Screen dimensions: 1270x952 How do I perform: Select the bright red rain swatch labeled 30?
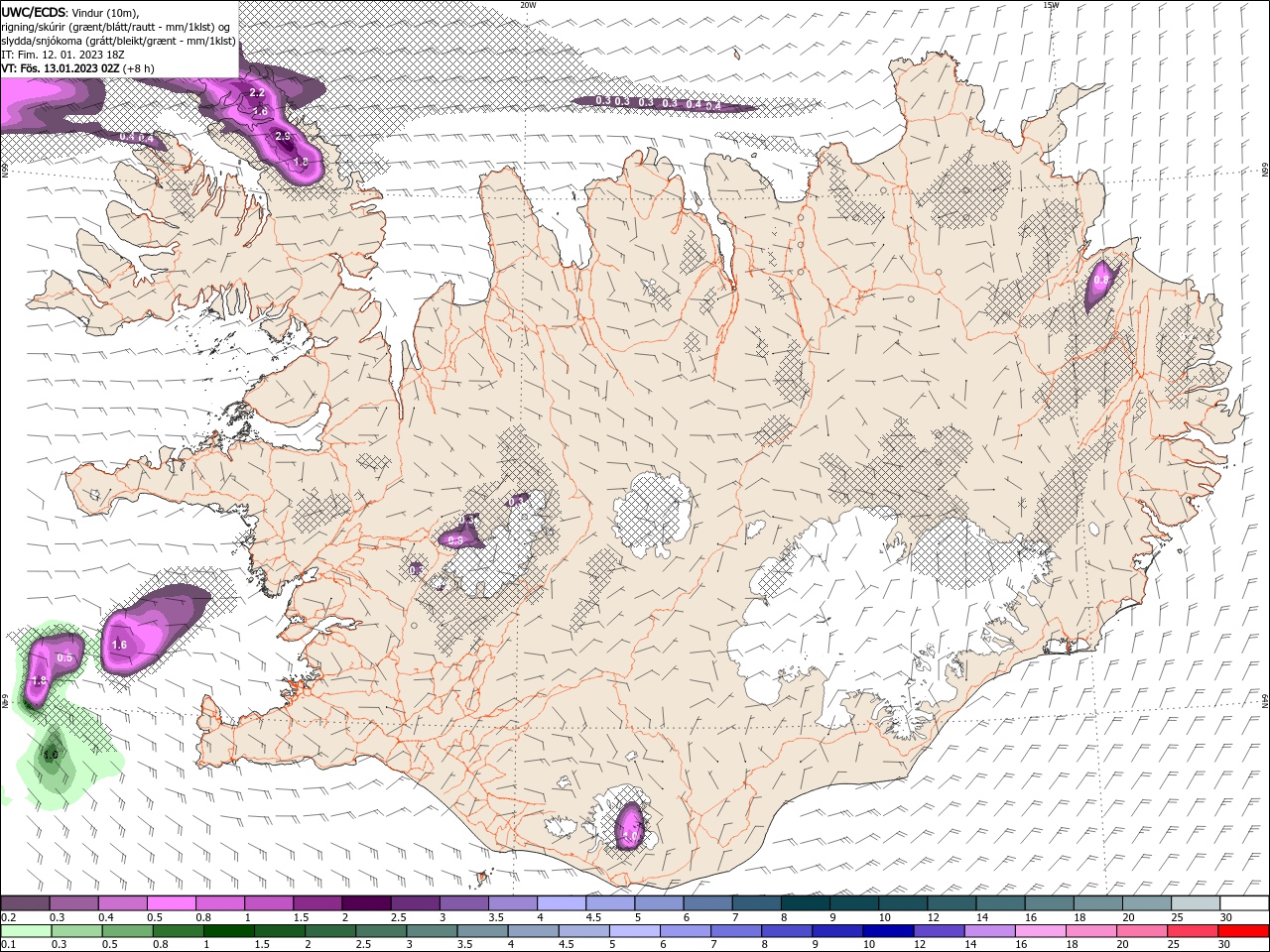(1242, 931)
